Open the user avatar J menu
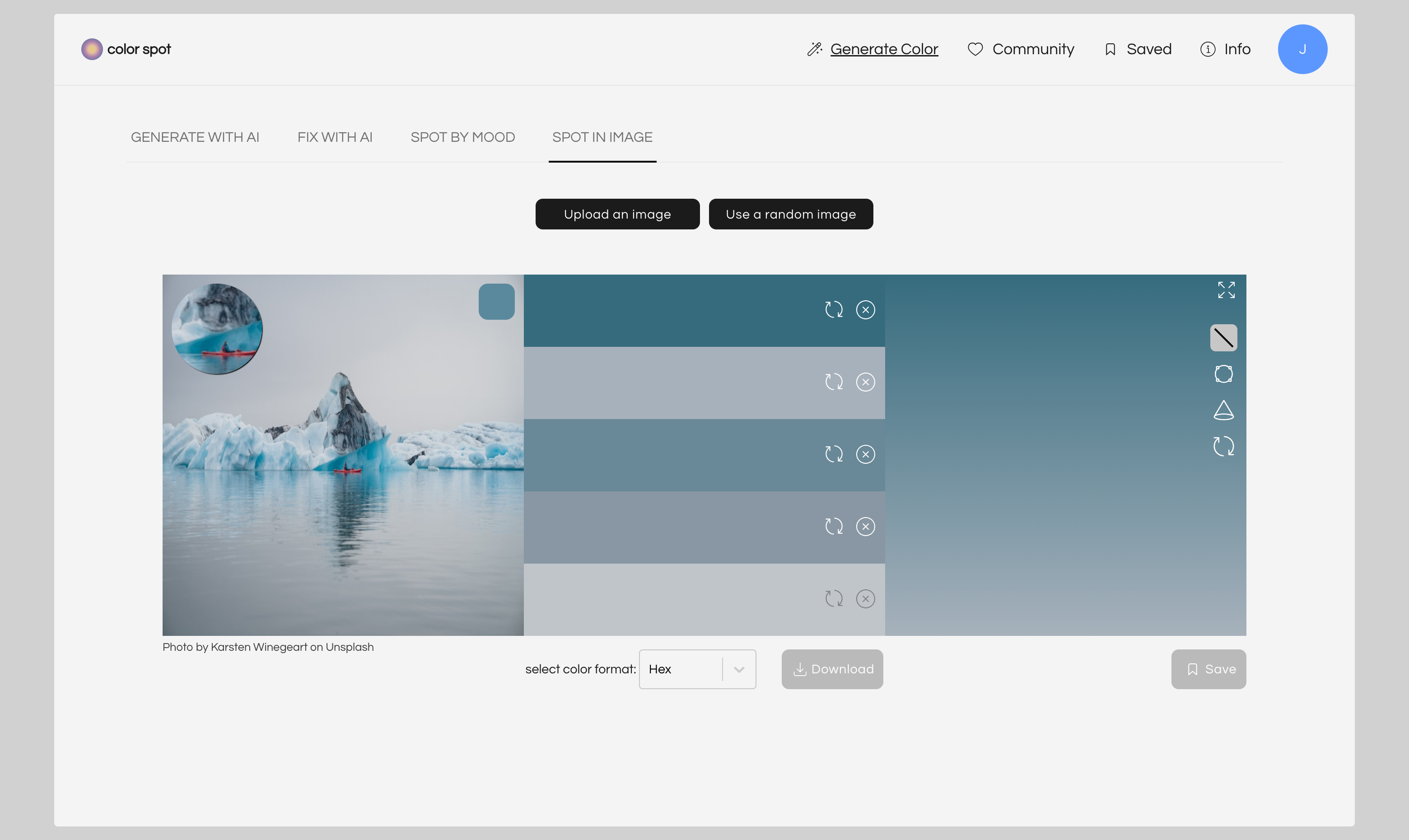Image resolution: width=1409 pixels, height=840 pixels. coord(1302,49)
